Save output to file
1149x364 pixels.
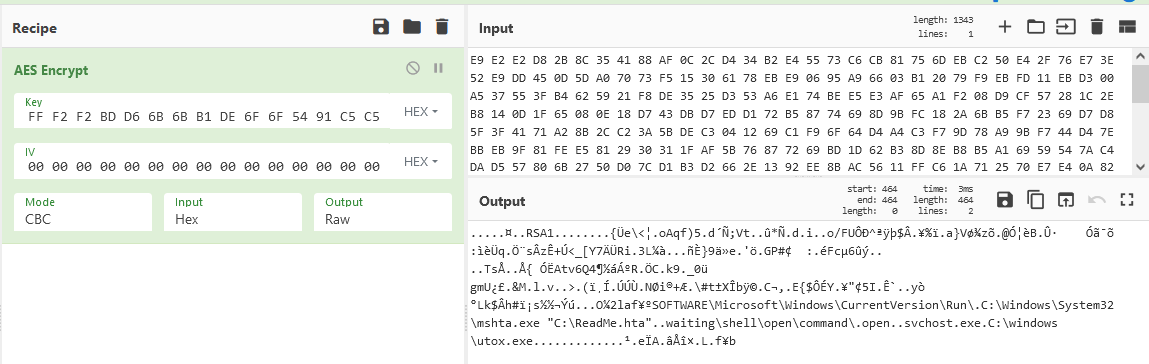coord(1005,199)
